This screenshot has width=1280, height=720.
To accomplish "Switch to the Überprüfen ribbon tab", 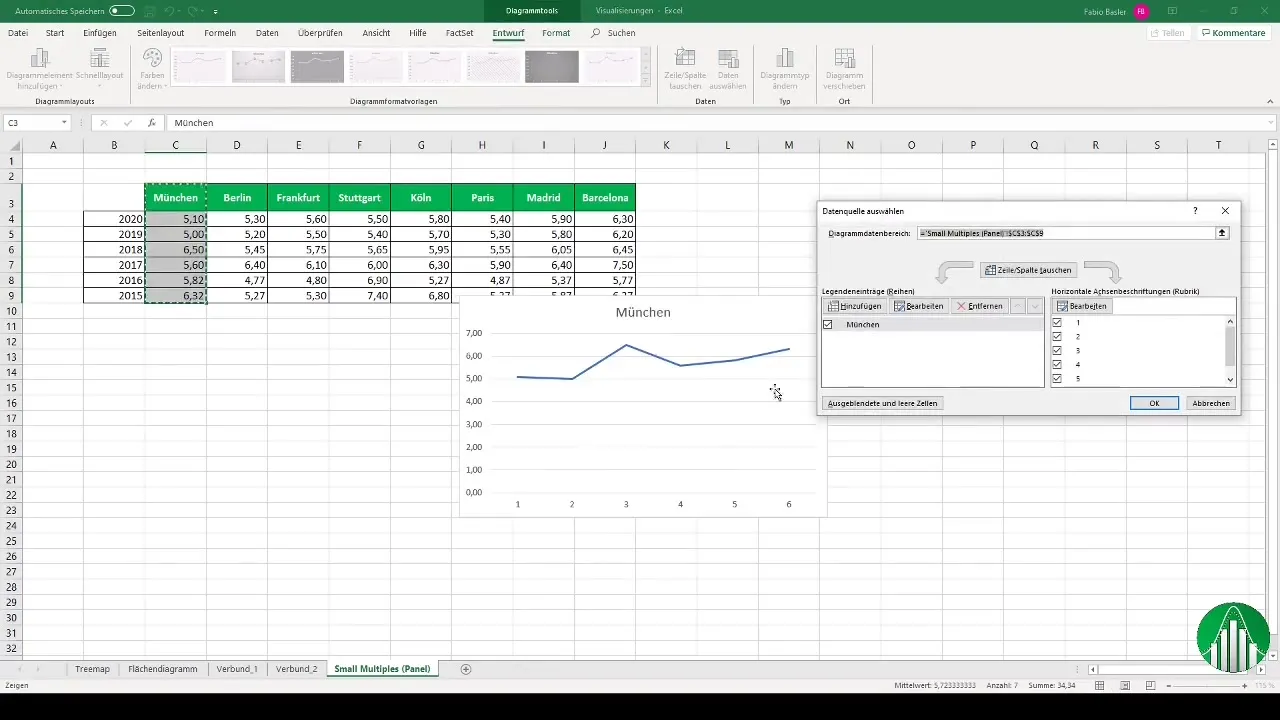I will coord(321,33).
